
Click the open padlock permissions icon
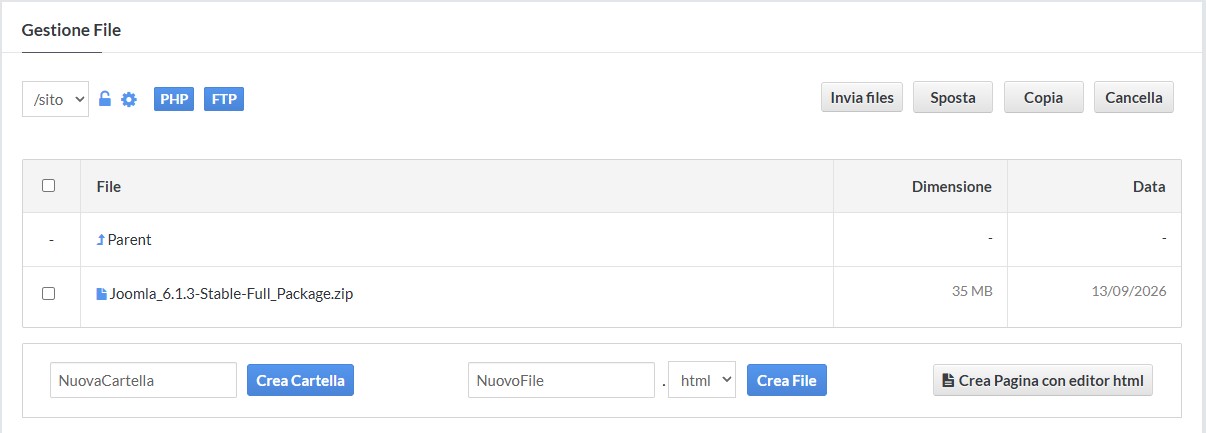tap(105, 99)
